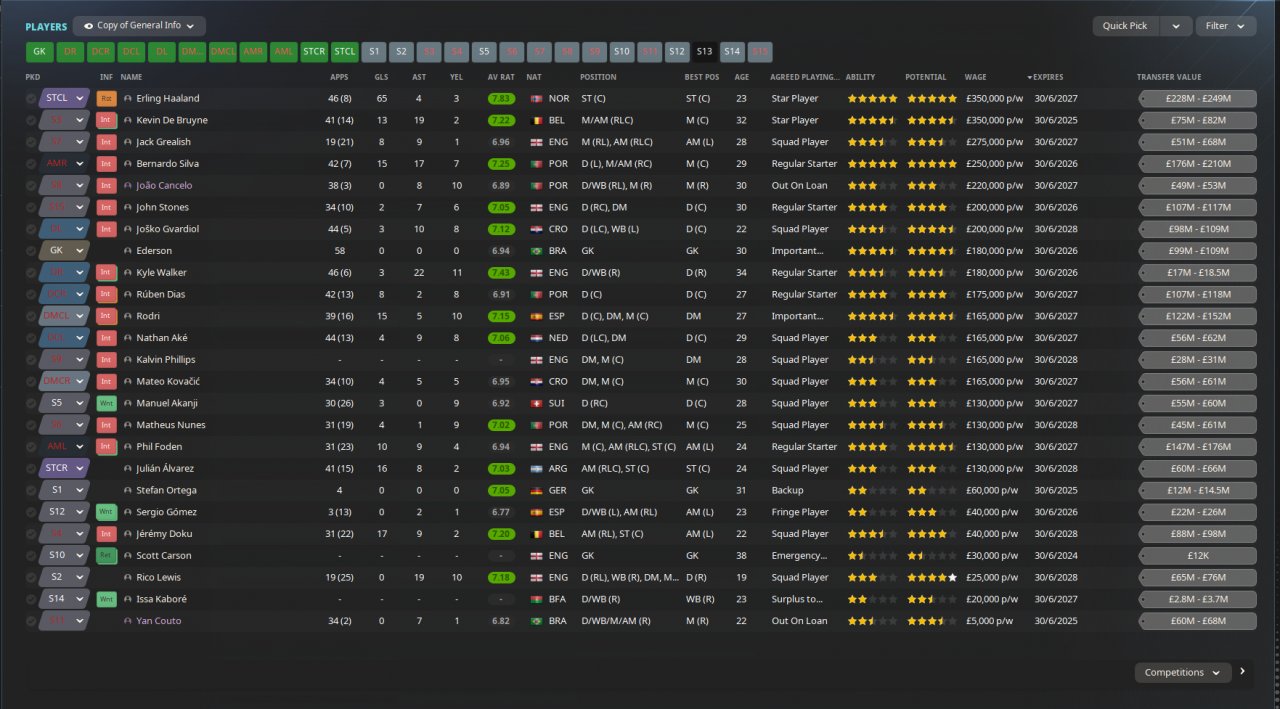Sort by the AV RAT column header
Viewport: 1280px width, 709px height.
[500, 77]
